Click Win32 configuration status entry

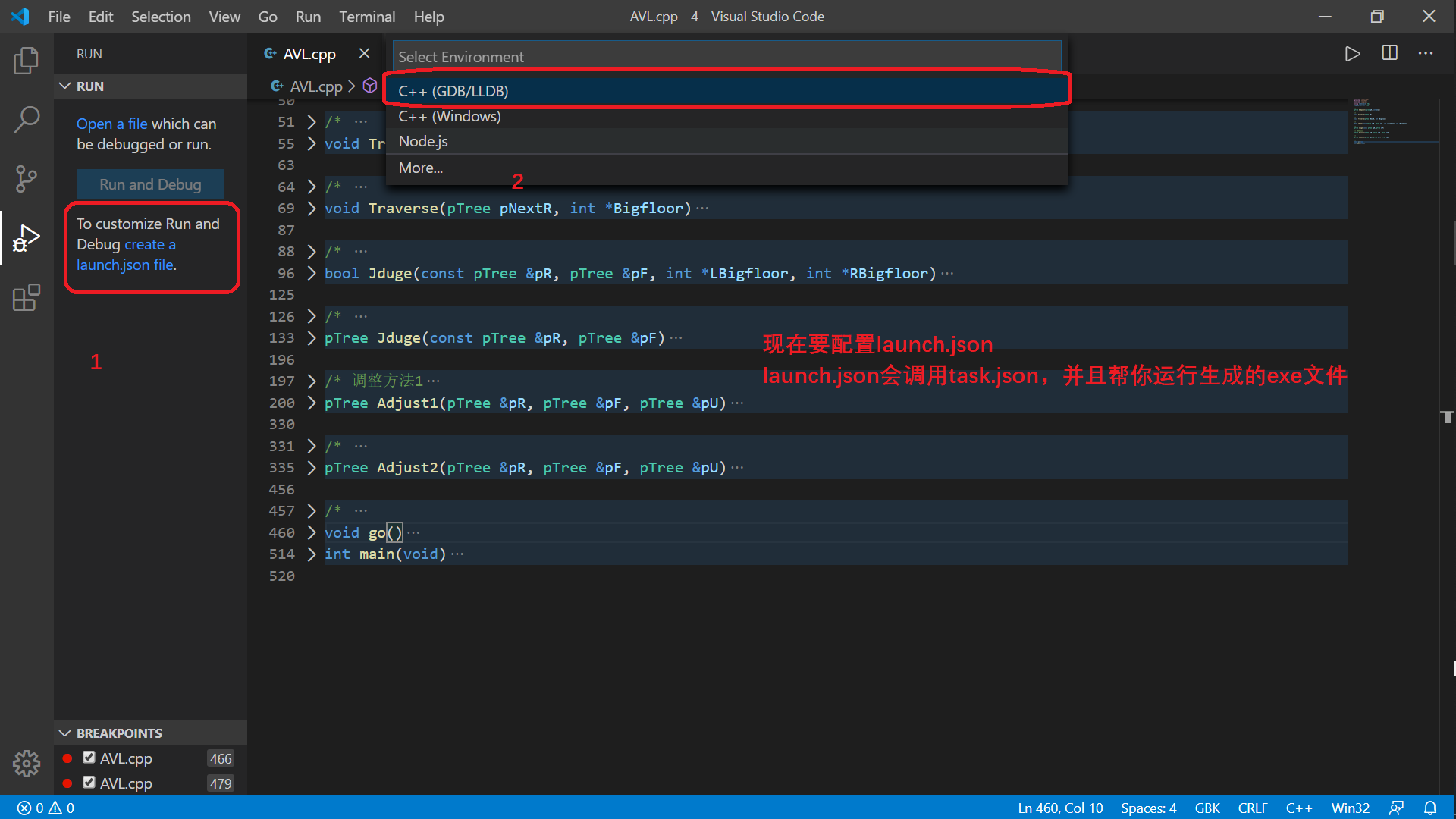(1351, 808)
